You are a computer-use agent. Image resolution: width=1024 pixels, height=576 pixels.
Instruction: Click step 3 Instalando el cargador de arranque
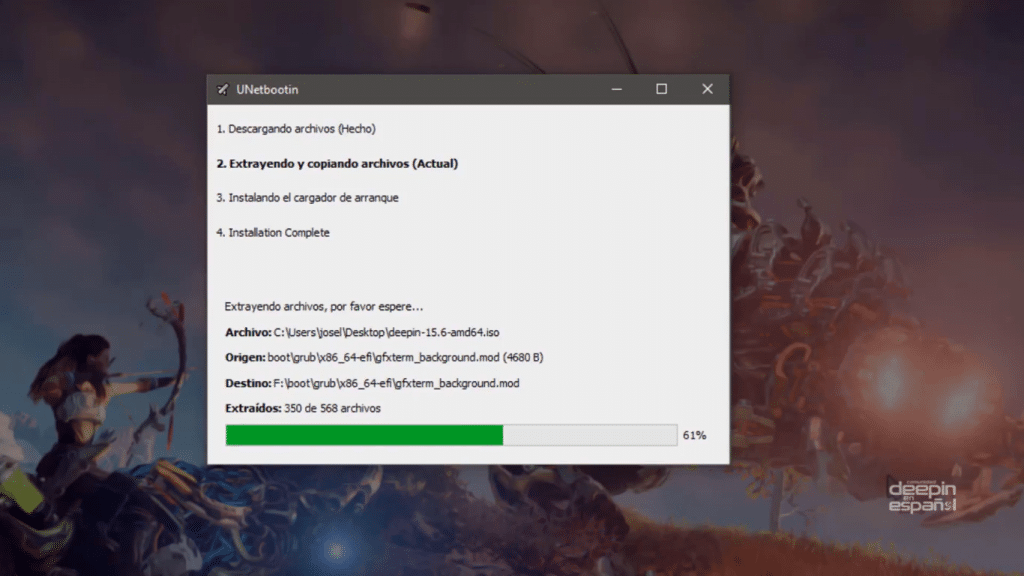307,198
